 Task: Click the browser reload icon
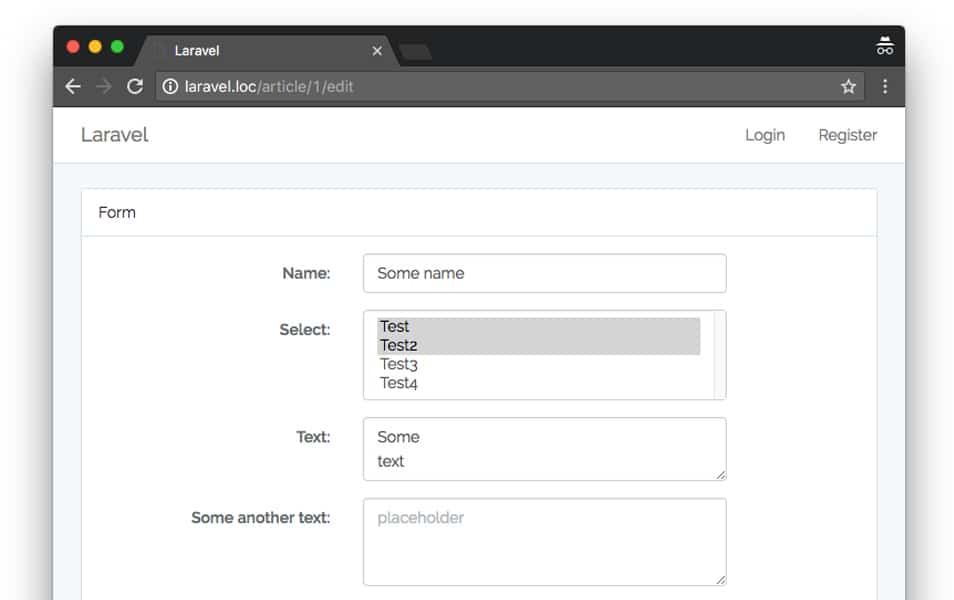click(135, 86)
